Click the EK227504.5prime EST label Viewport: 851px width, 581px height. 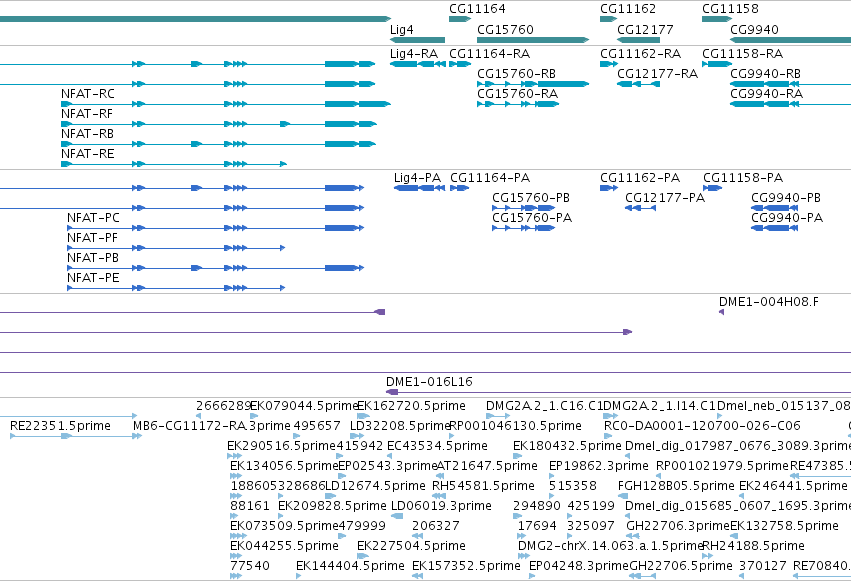coord(411,546)
